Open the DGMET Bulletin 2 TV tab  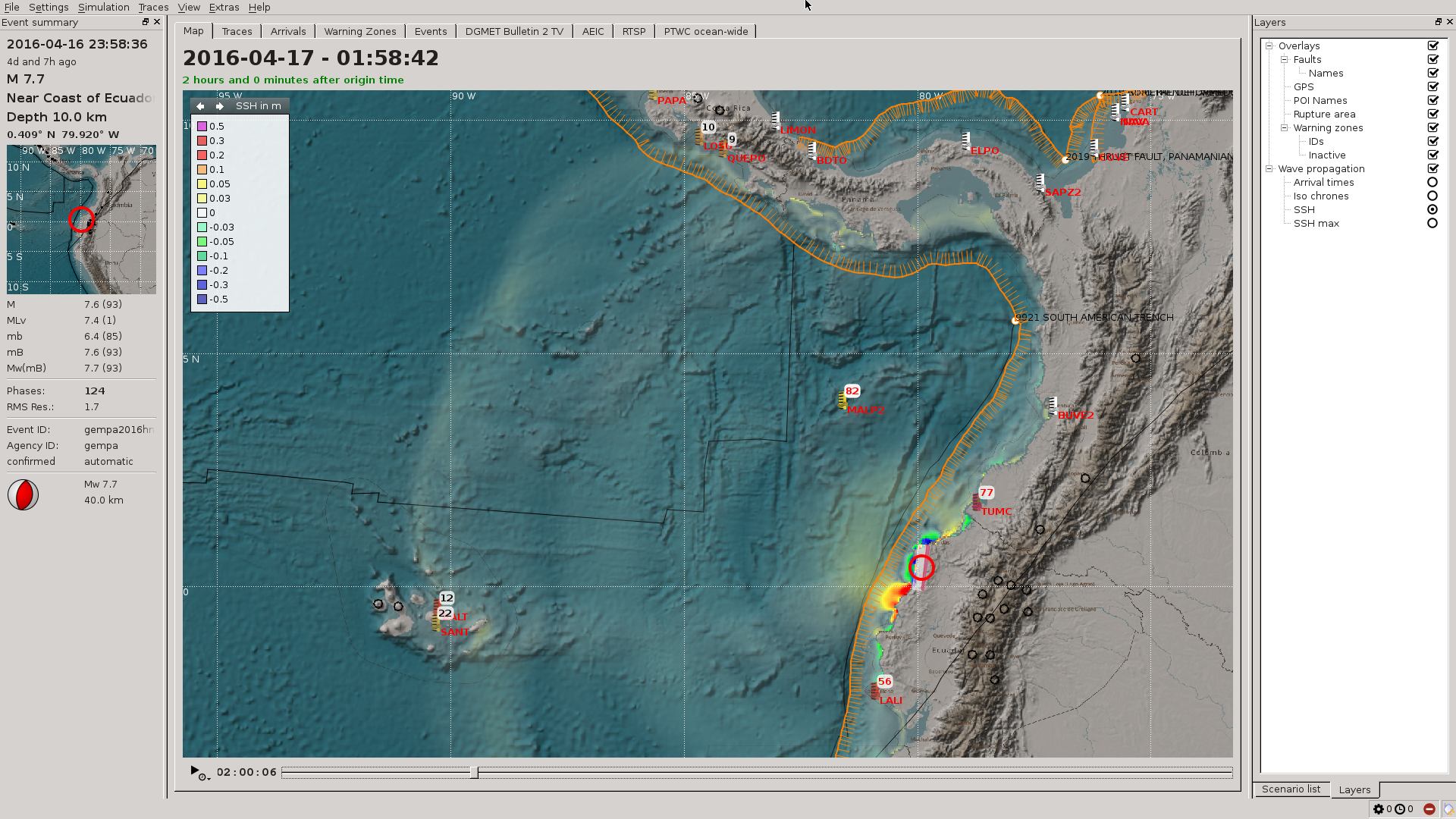click(514, 31)
